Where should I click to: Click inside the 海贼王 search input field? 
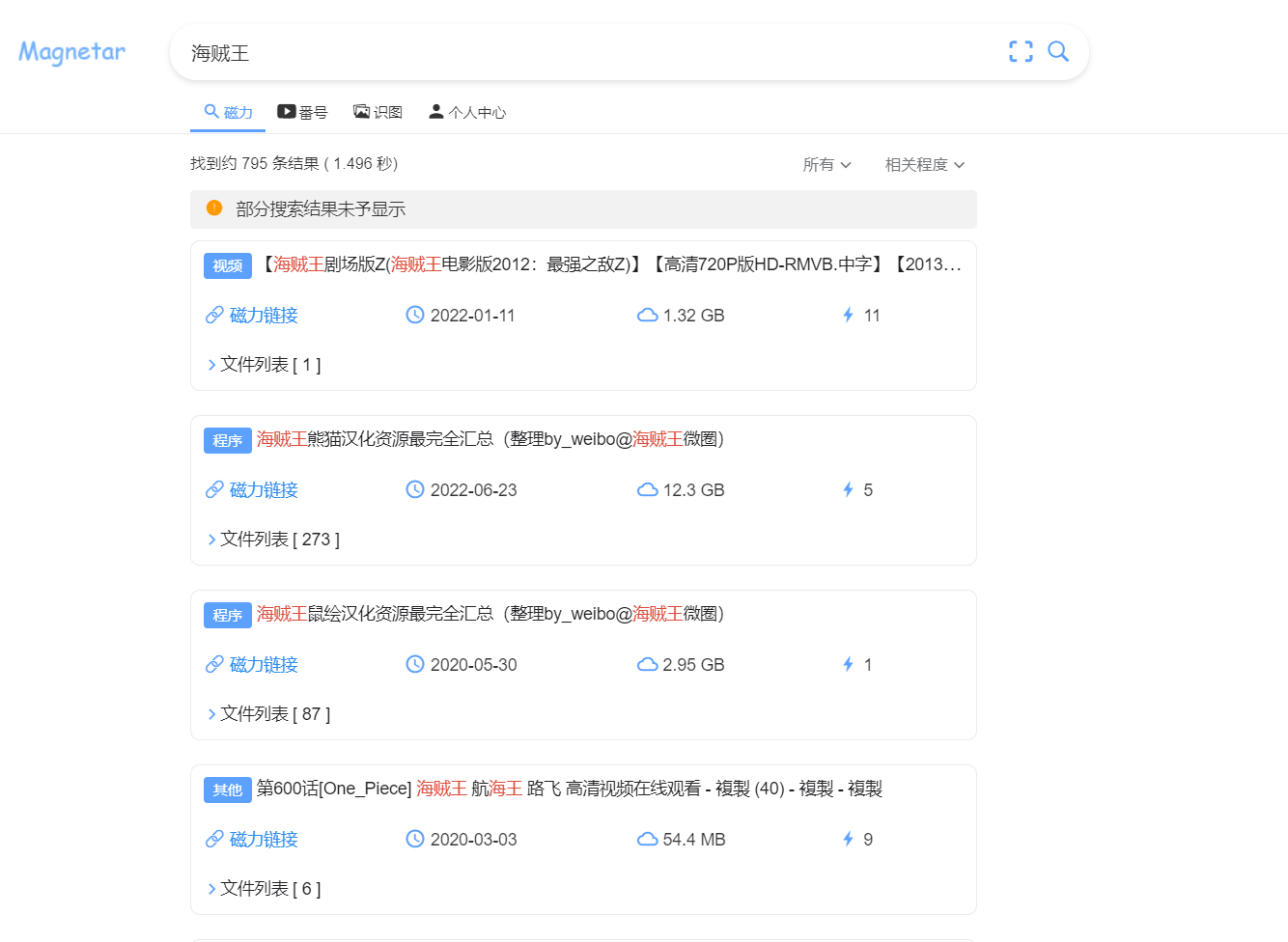point(386,52)
